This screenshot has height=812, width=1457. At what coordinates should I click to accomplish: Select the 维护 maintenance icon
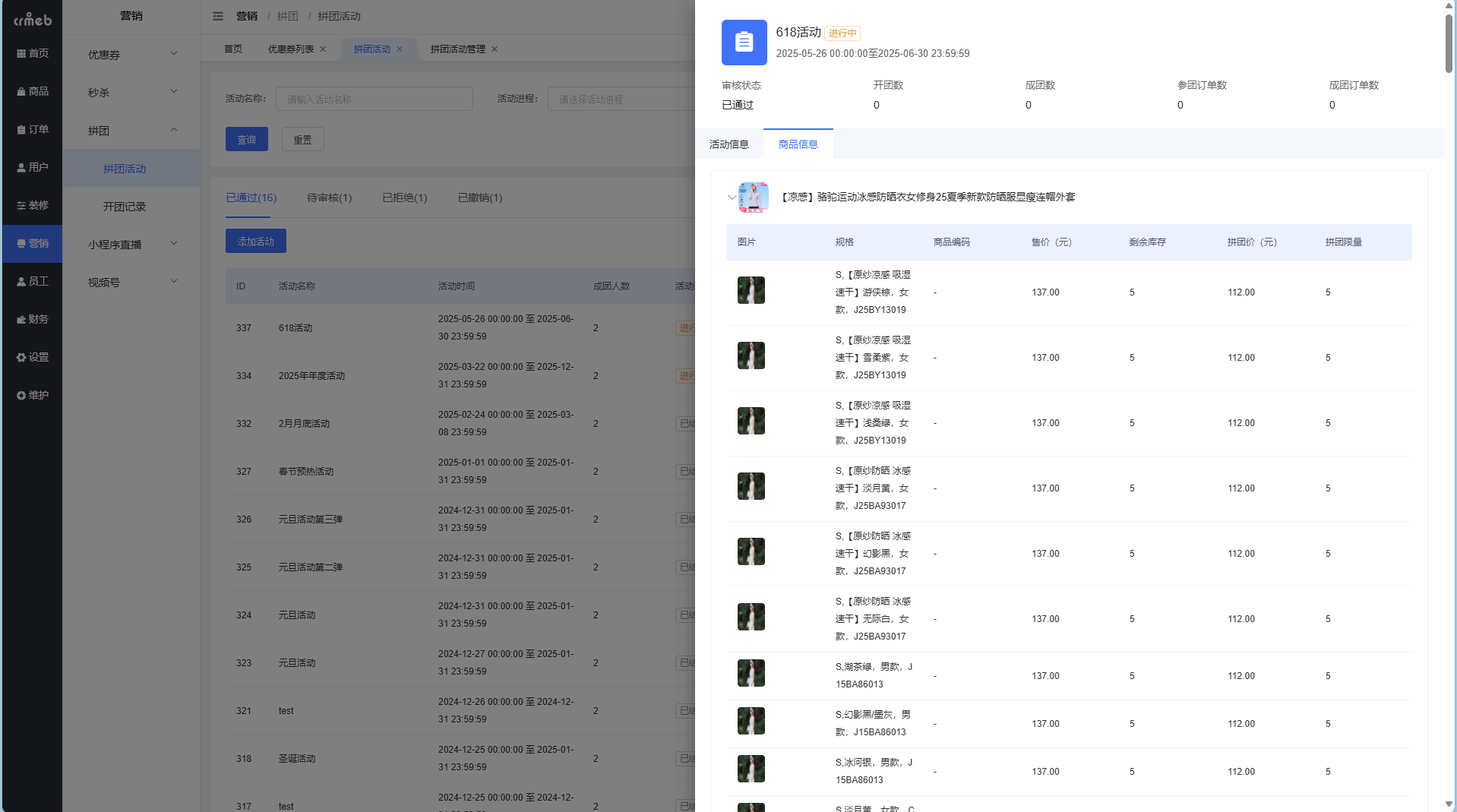tap(32, 395)
